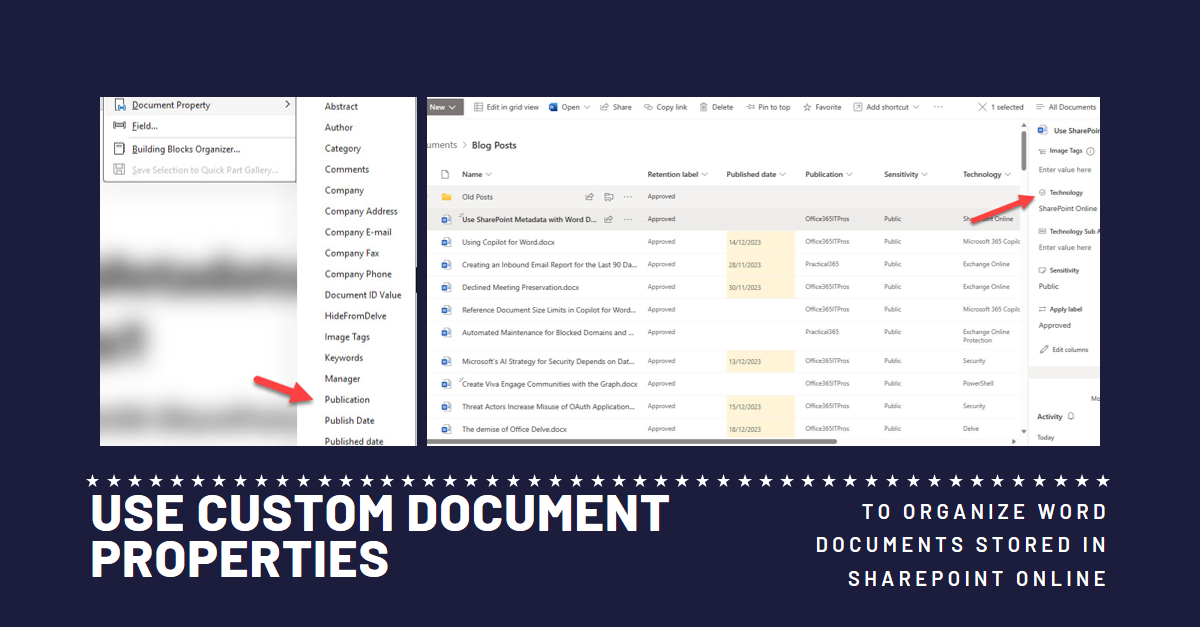The image size is (1200, 627).
Task: Click share icon on Use SharePoint Metadata row
Action: click(608, 219)
